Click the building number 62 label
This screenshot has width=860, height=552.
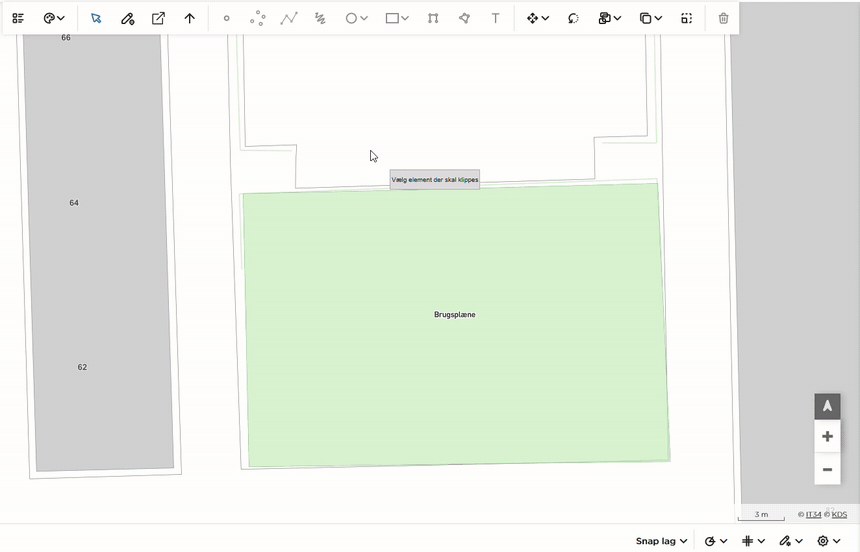82,367
